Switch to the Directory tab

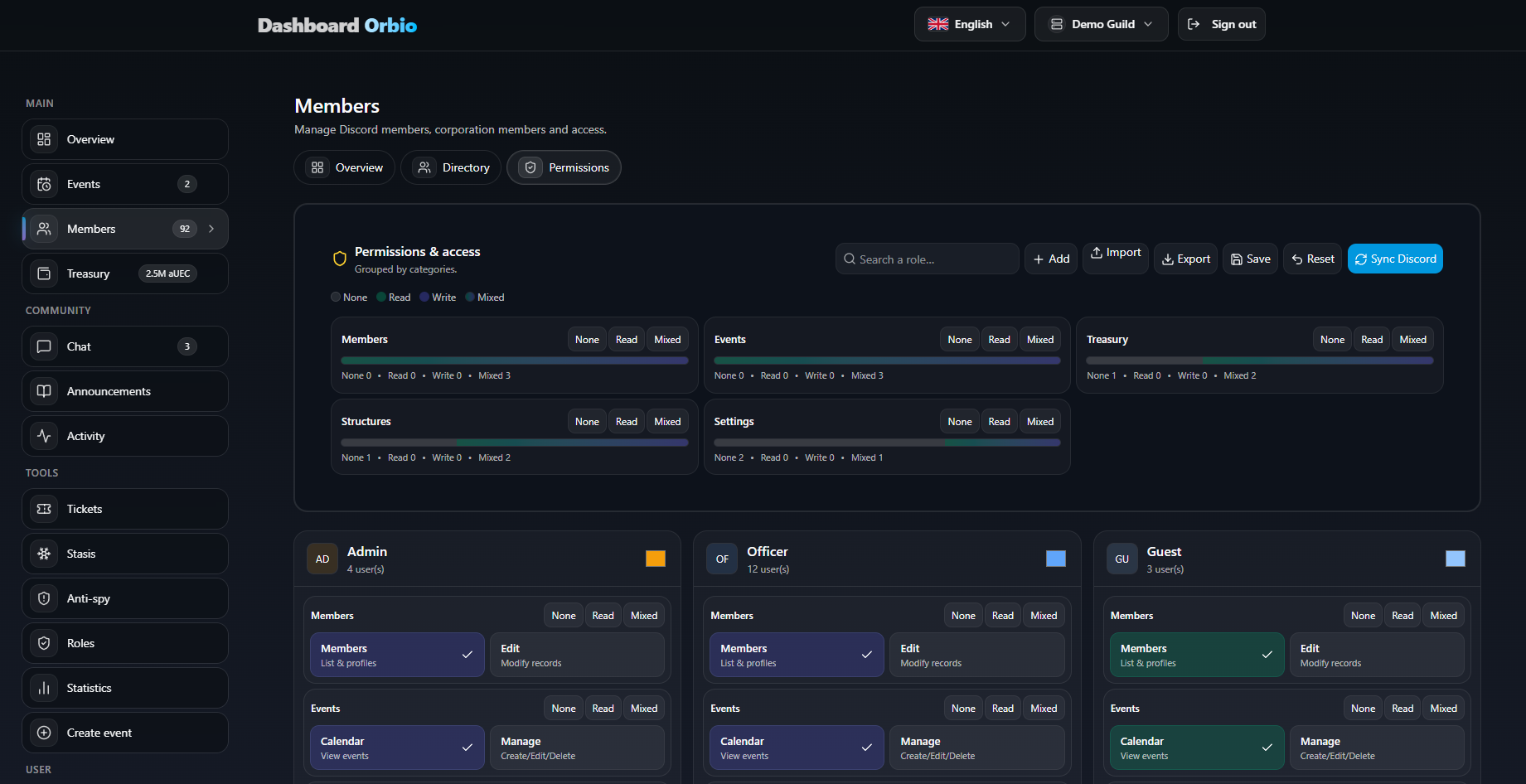[452, 167]
